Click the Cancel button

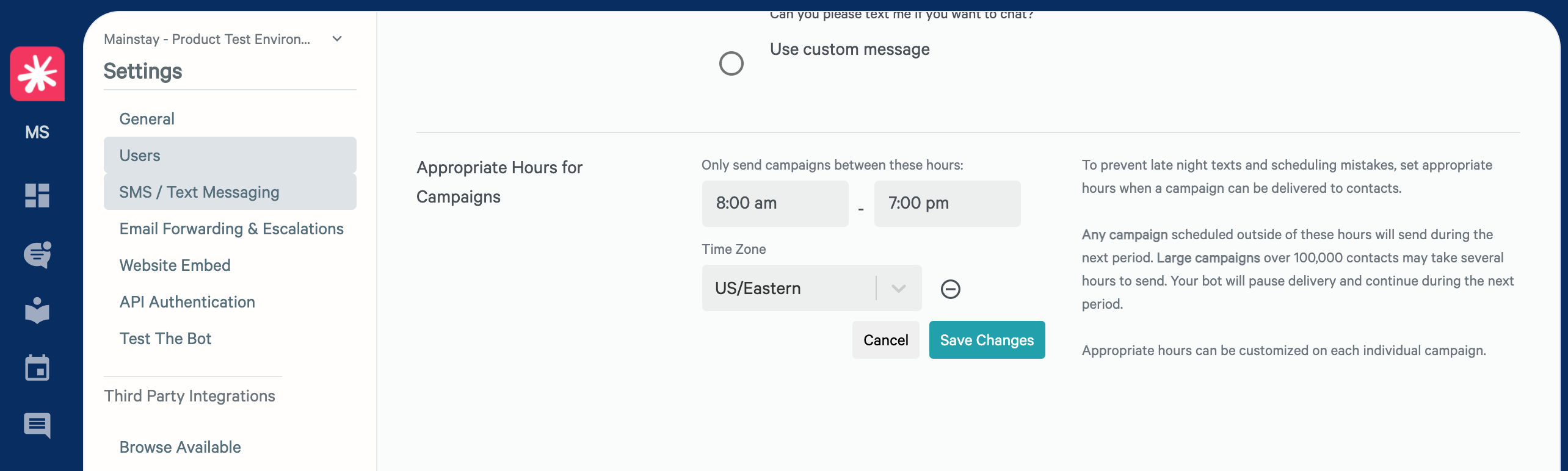pos(886,340)
